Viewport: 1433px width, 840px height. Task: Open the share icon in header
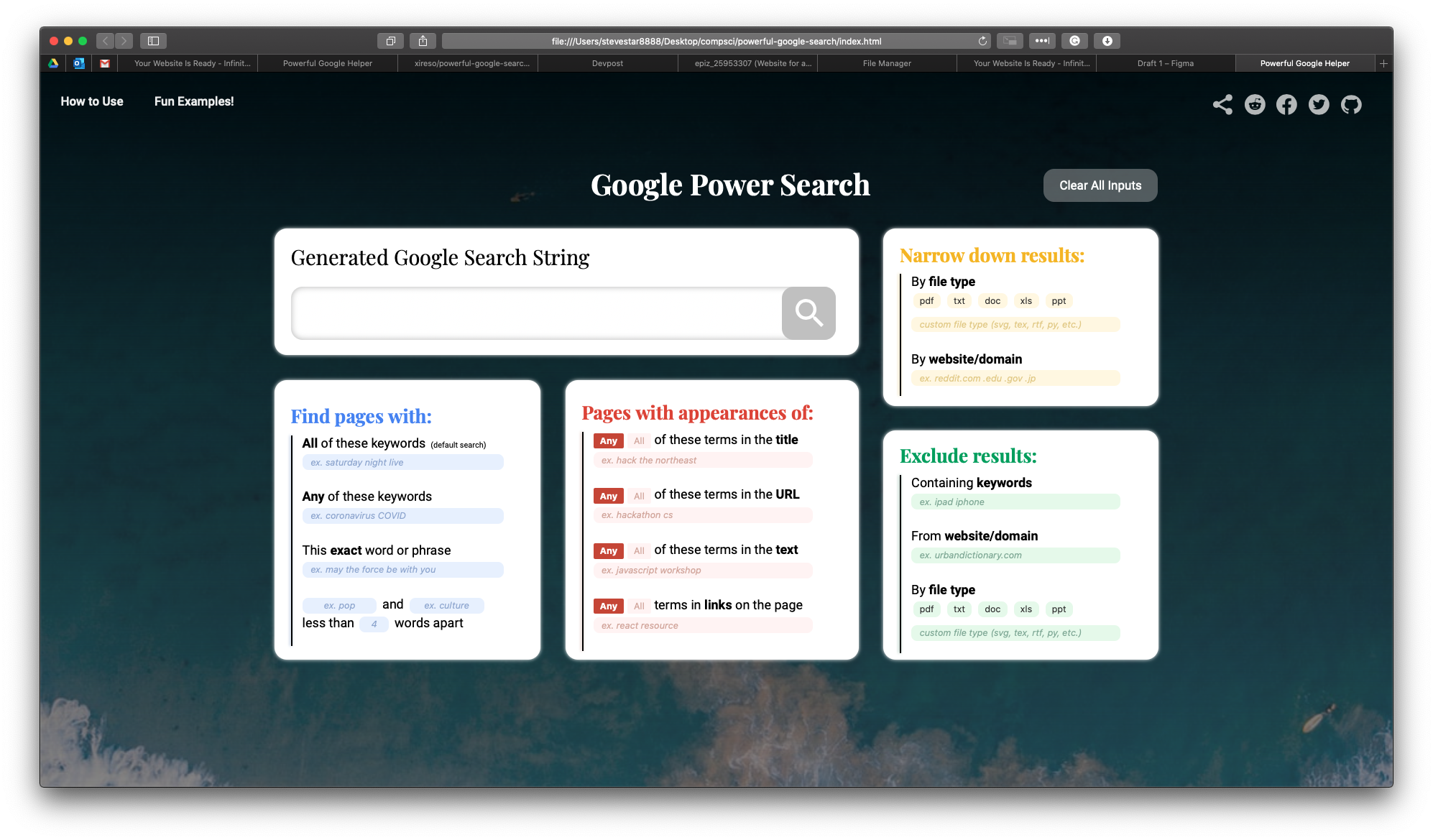[1222, 105]
